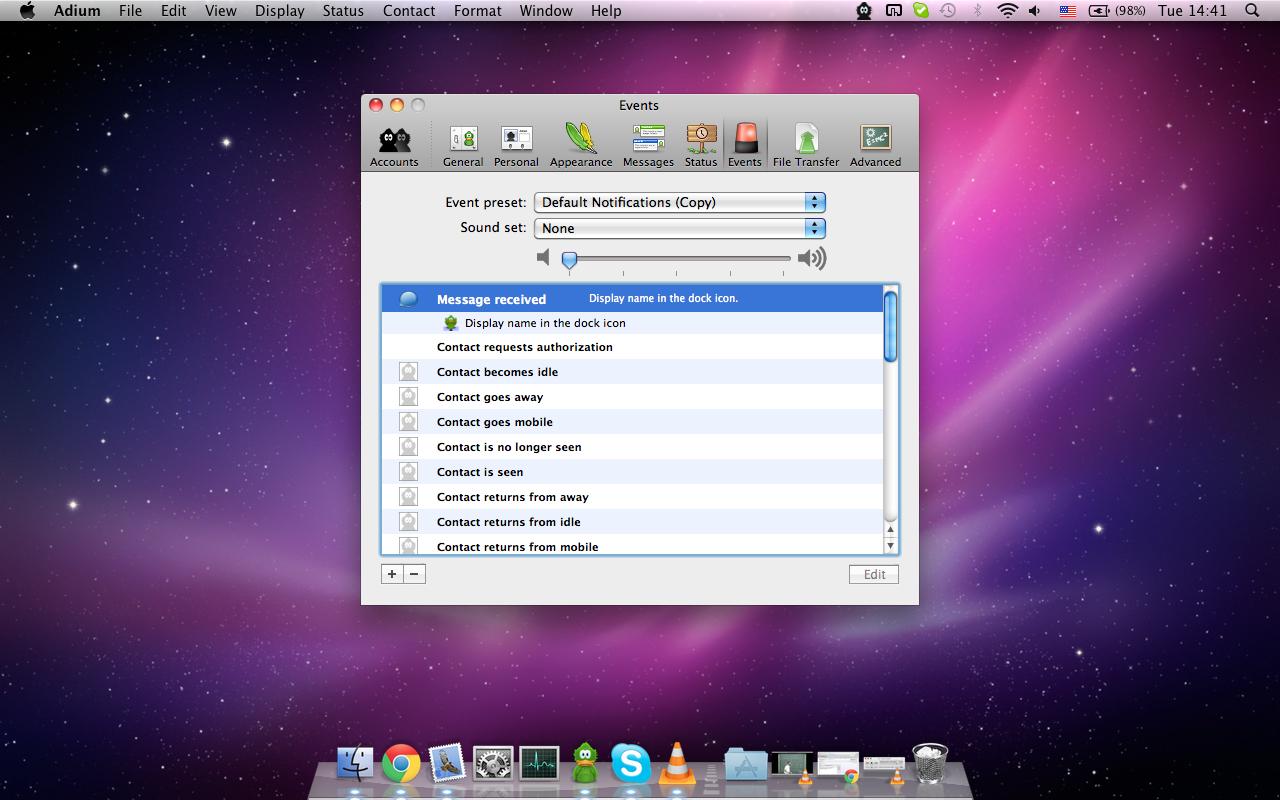
Task: Open the Appearance preferences pane
Action: [581, 145]
